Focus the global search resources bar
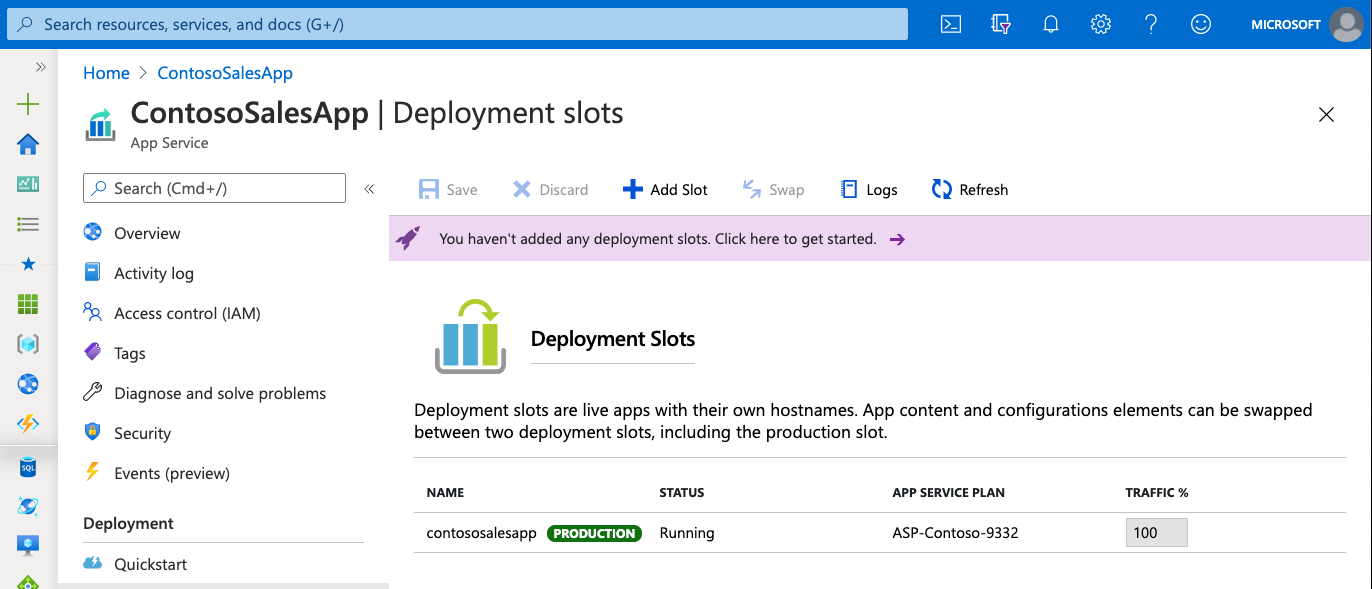Screen dimensions: 1372x589 pos(458,24)
